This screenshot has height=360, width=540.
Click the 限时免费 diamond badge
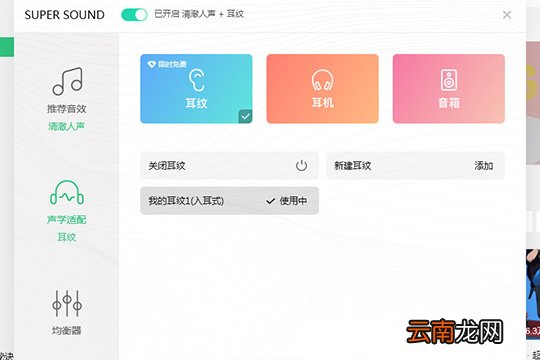(167, 64)
